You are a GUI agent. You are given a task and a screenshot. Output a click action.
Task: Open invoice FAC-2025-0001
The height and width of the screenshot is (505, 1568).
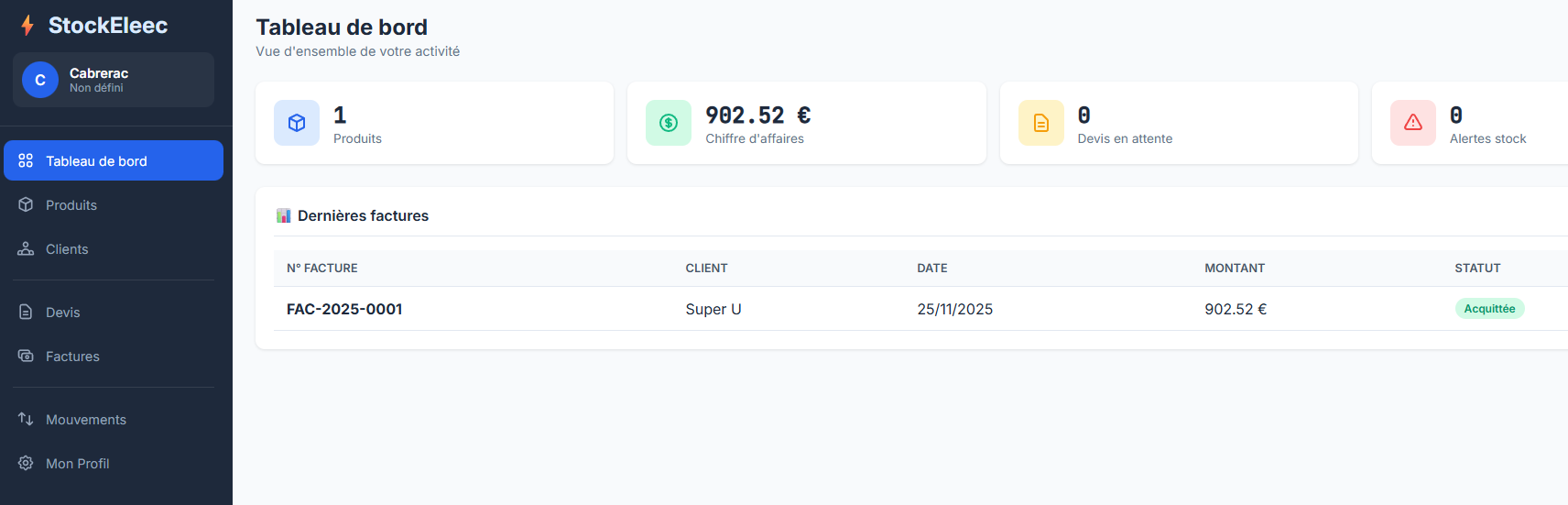(x=344, y=310)
